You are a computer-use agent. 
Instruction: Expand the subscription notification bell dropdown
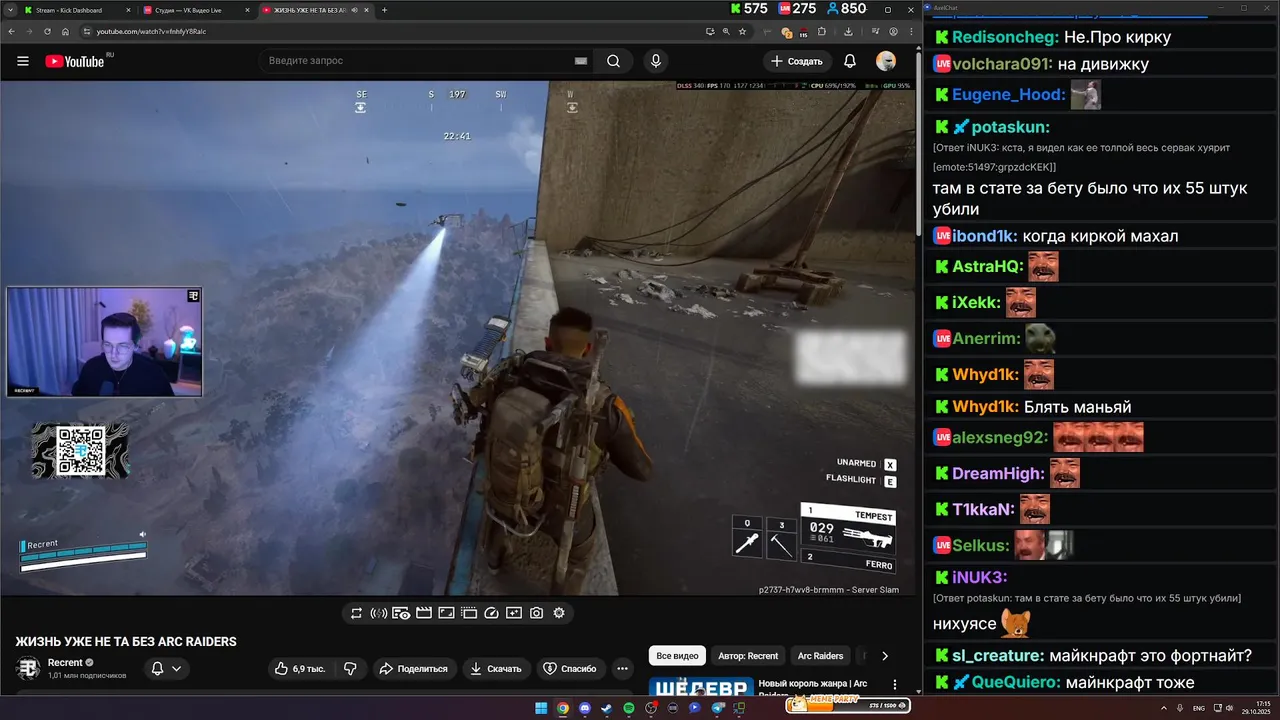click(x=166, y=668)
